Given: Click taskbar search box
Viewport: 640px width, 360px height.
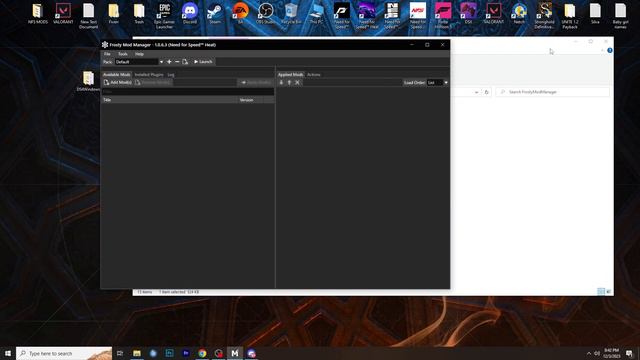Looking at the screenshot, I should coord(64,353).
